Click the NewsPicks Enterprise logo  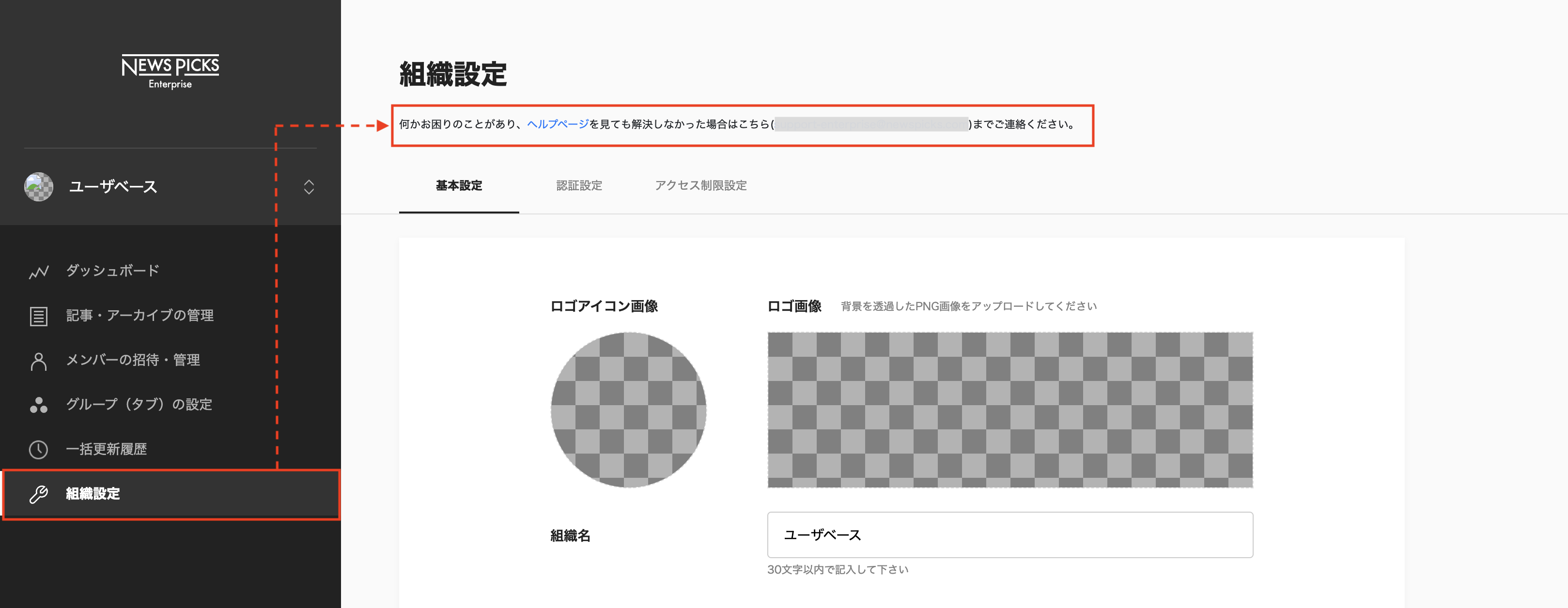click(x=170, y=72)
